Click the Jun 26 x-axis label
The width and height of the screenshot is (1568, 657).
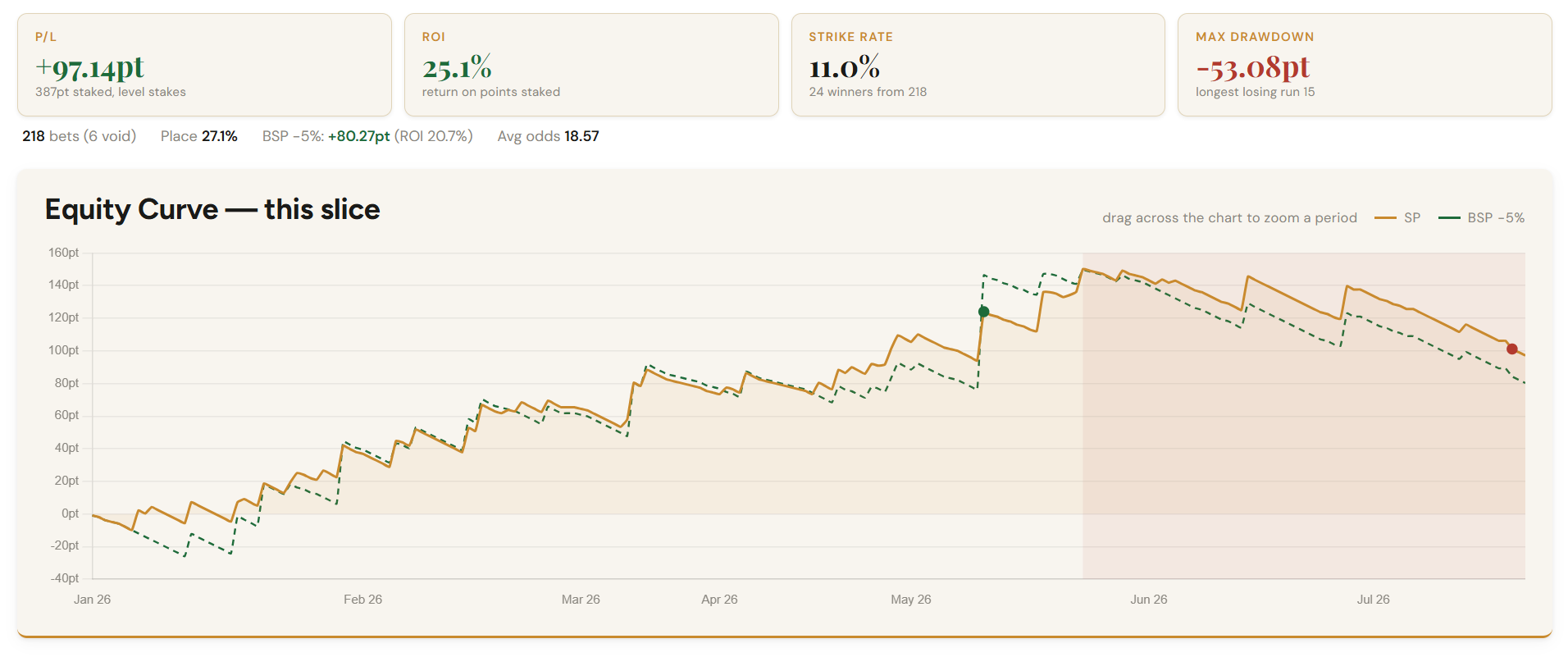pos(1148,600)
